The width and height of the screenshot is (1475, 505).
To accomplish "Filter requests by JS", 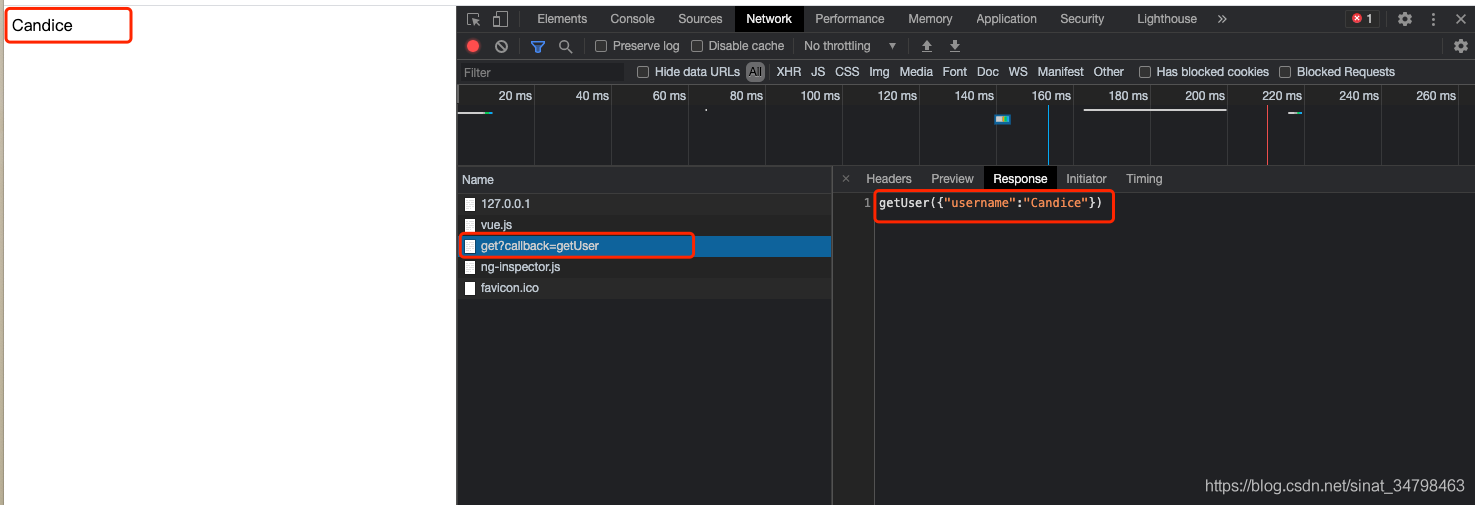I will (818, 72).
